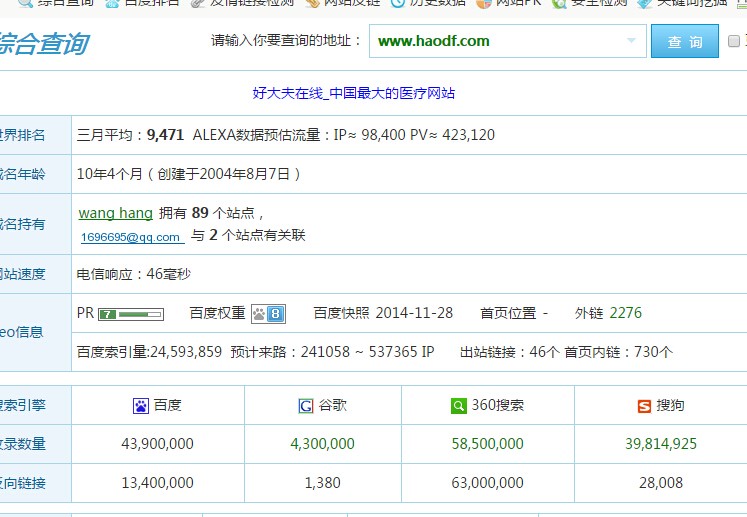Select the three-month average rank 9,471

[165, 135]
